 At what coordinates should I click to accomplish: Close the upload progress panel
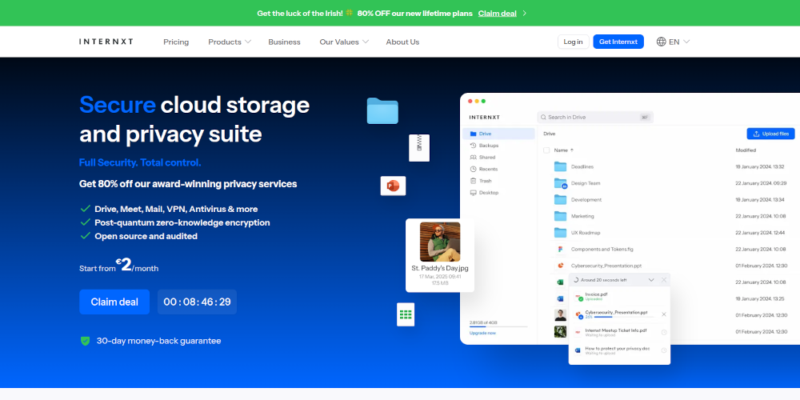tap(664, 280)
